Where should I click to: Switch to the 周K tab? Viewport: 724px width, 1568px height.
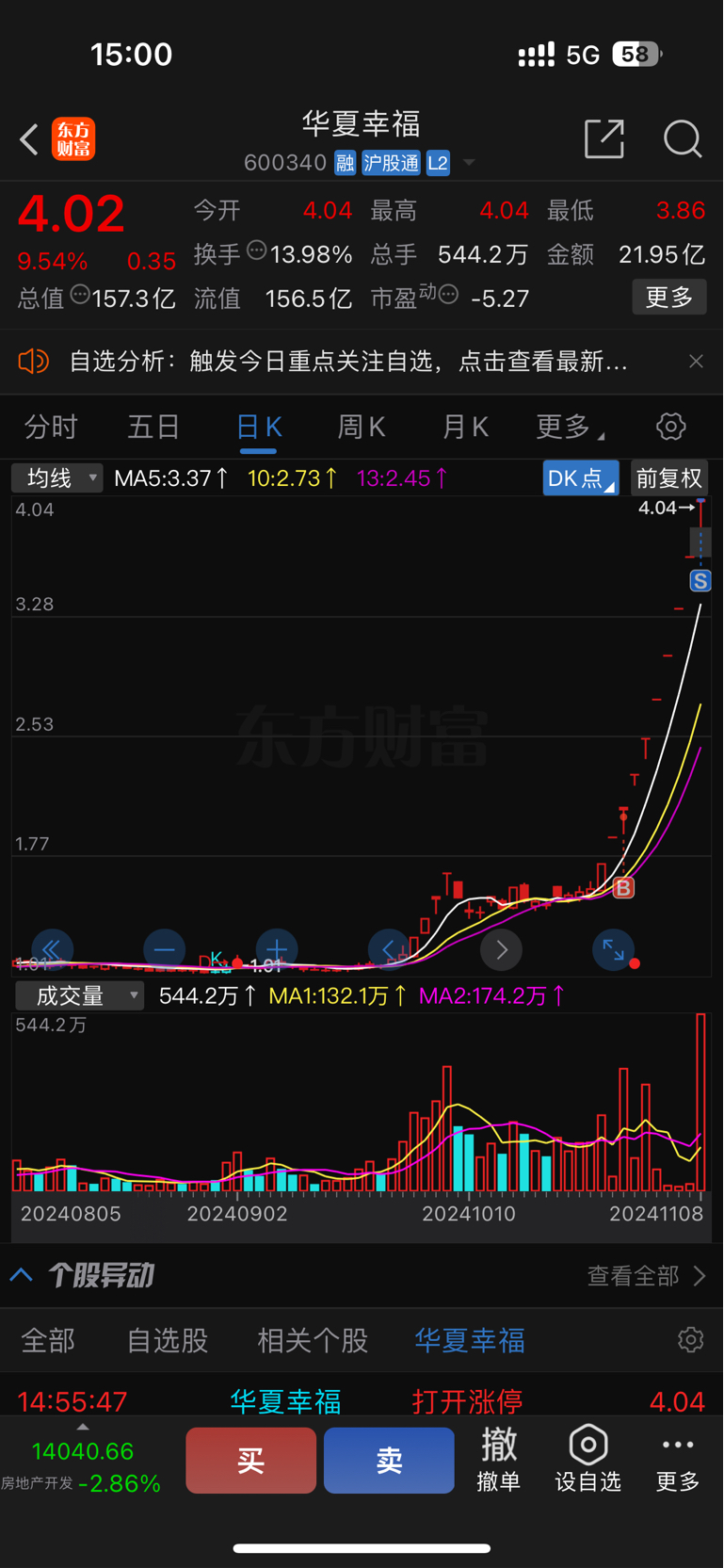[x=362, y=428]
